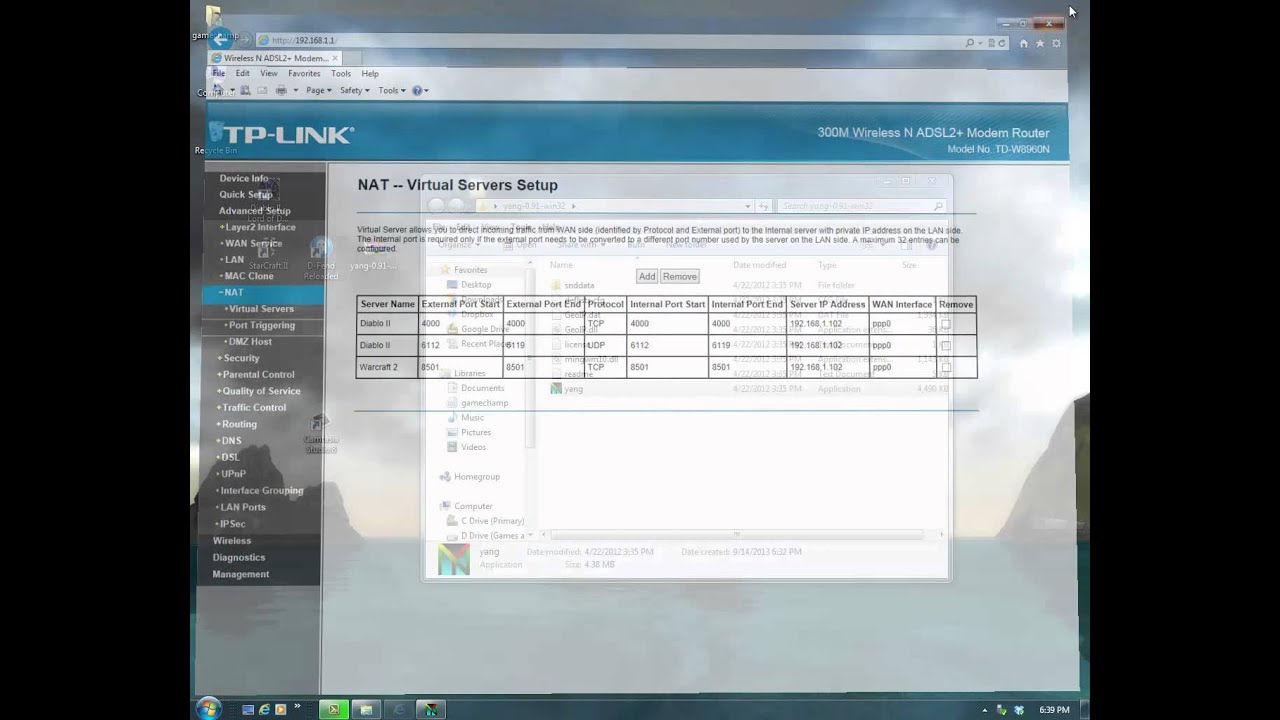This screenshot has width=1280, height=720.
Task: Open Wireless settings menu
Action: tap(232, 540)
